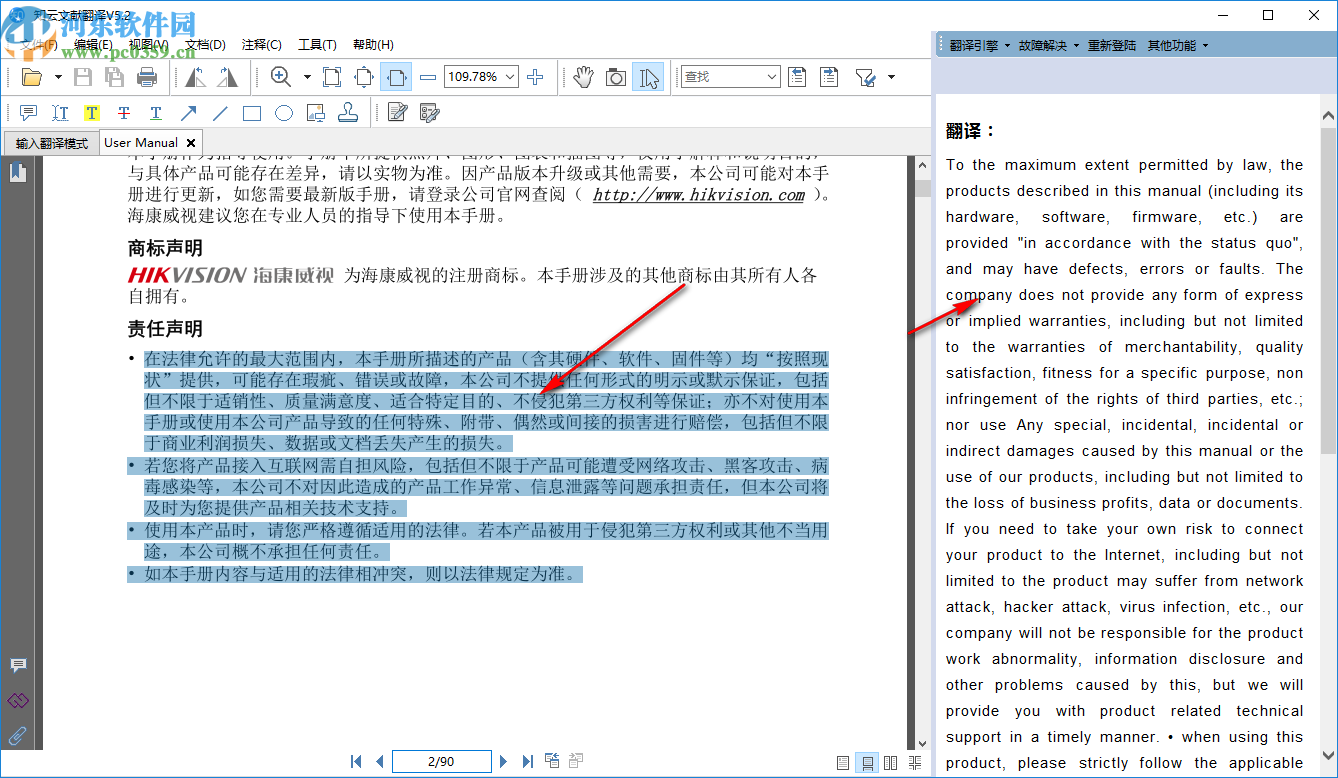The height and width of the screenshot is (778, 1338).
Task: Select the Hand pan tool
Action: click(584, 77)
